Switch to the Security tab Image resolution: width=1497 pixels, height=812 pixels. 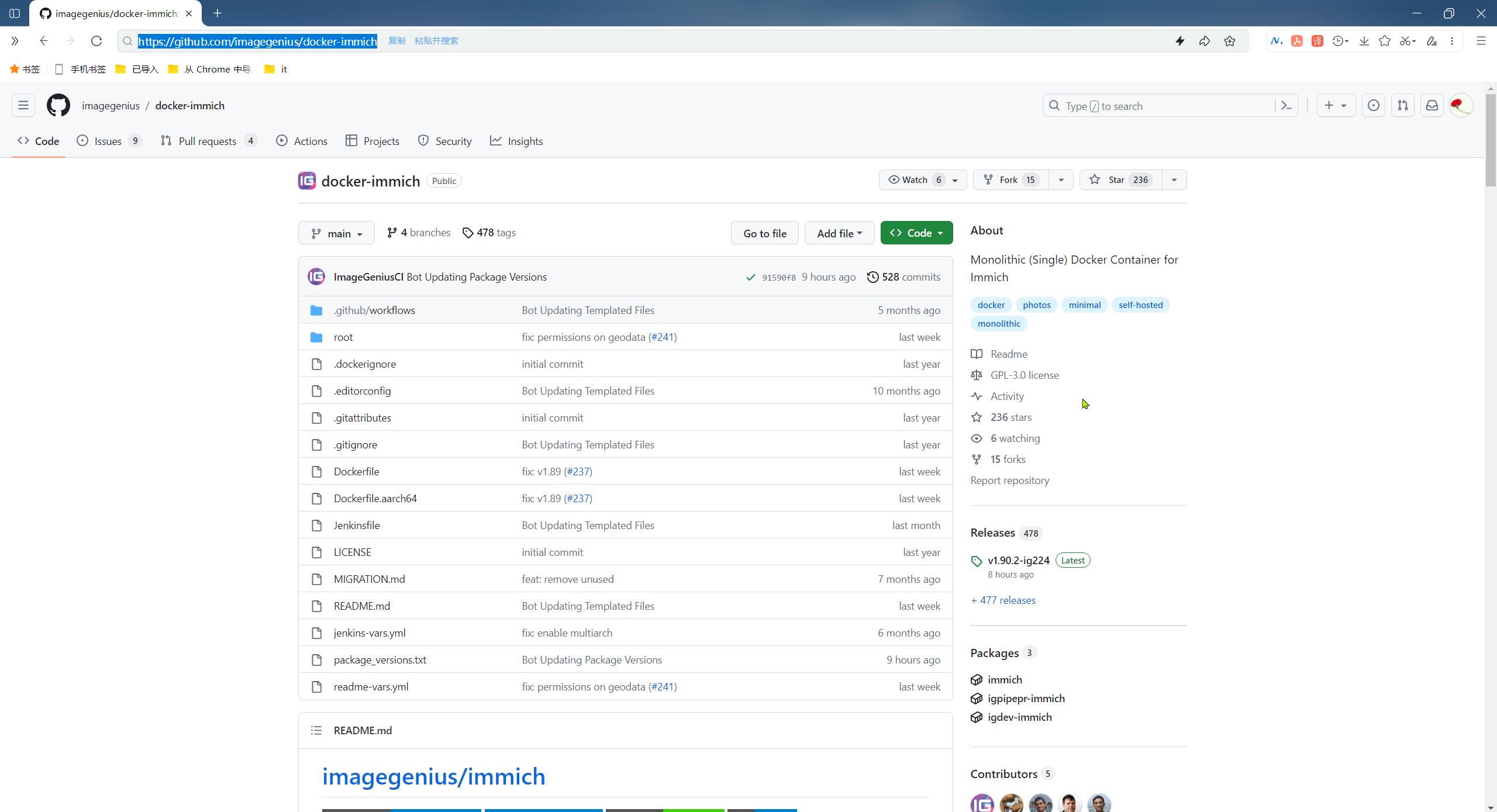(x=445, y=141)
